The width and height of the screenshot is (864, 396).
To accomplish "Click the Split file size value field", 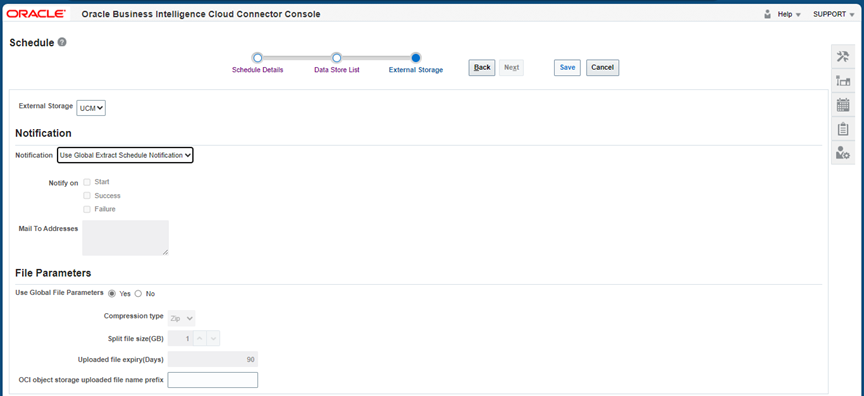I will click(x=180, y=338).
